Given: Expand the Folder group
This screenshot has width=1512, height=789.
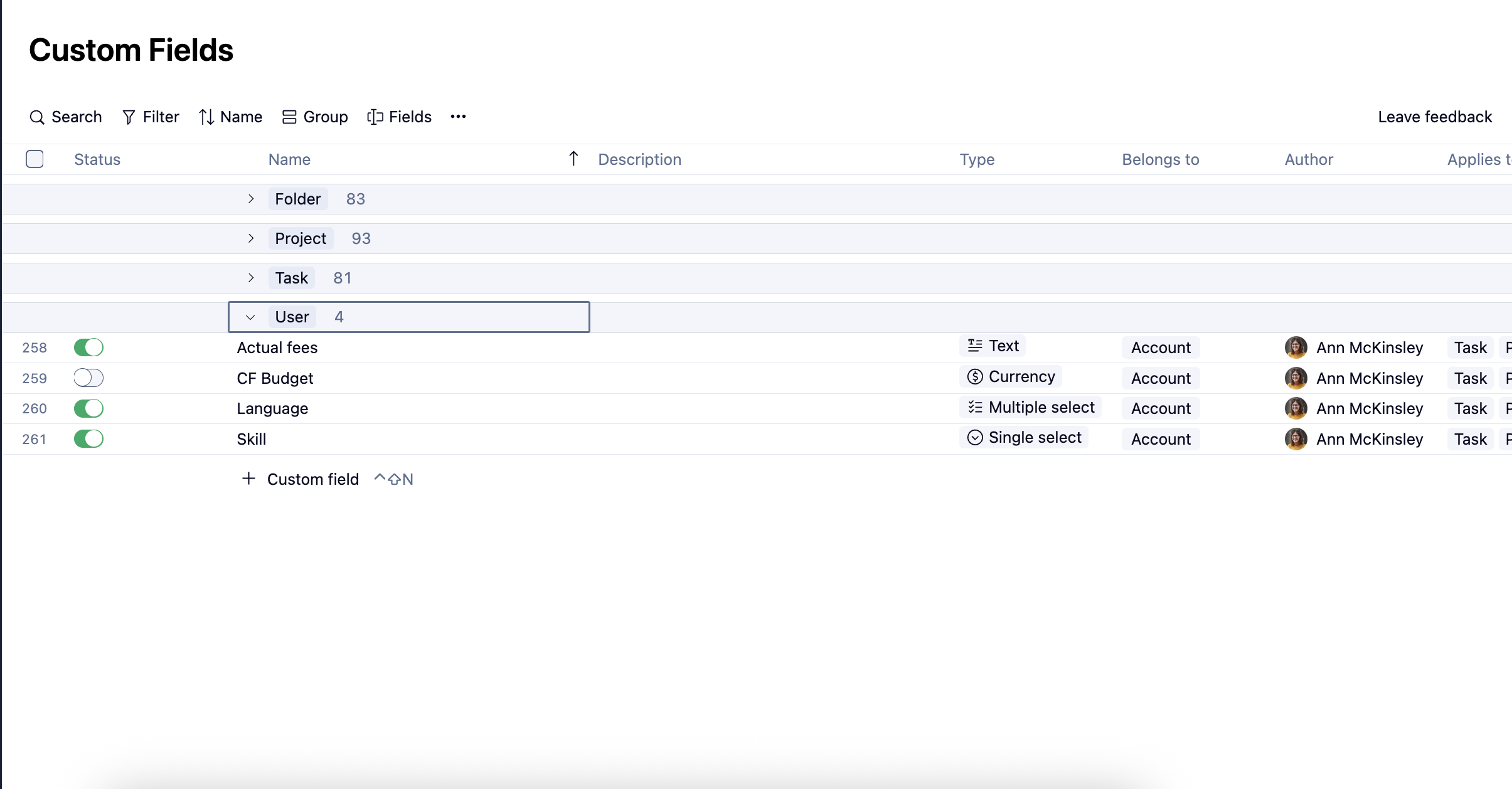Looking at the screenshot, I should [x=251, y=199].
